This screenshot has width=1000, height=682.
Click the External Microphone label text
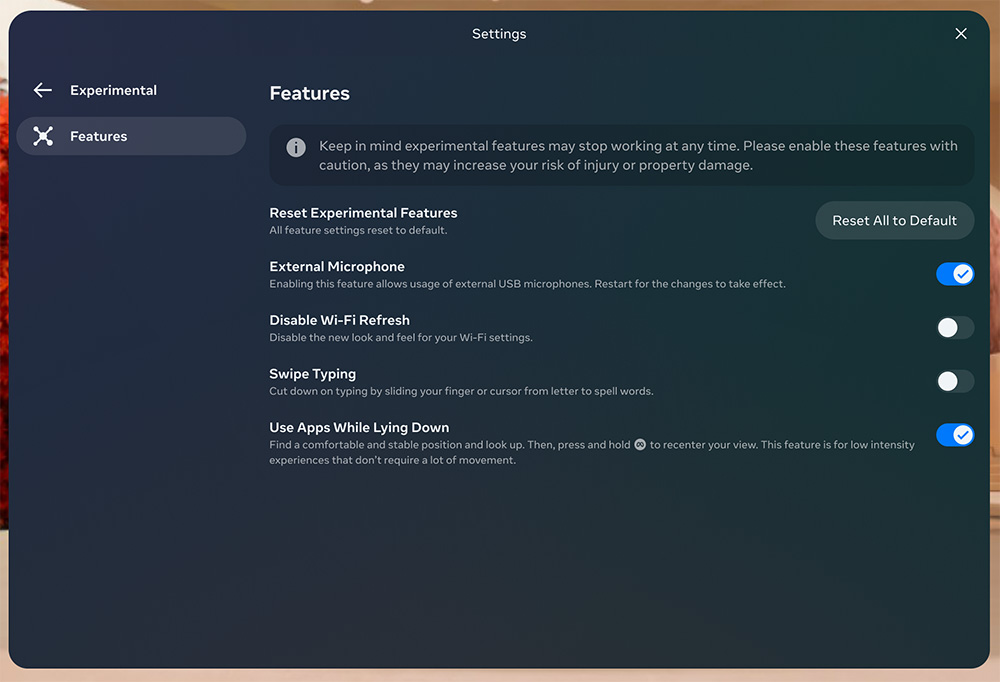pos(337,267)
